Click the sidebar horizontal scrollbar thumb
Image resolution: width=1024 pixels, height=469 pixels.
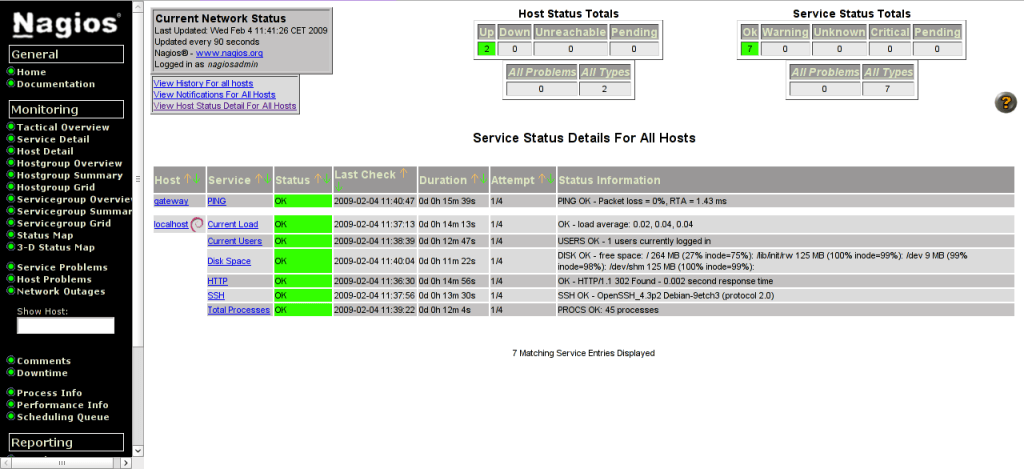tap(62, 462)
